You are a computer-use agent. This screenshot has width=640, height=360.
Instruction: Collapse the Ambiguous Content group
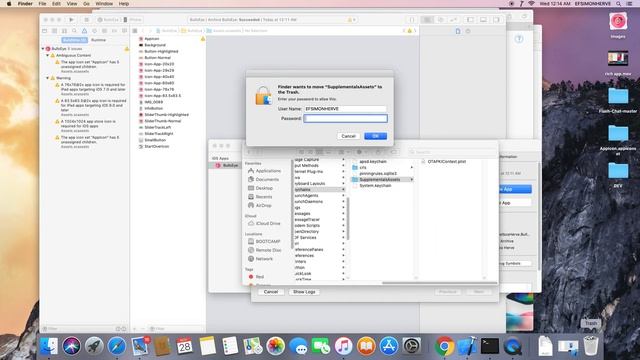pos(47,55)
